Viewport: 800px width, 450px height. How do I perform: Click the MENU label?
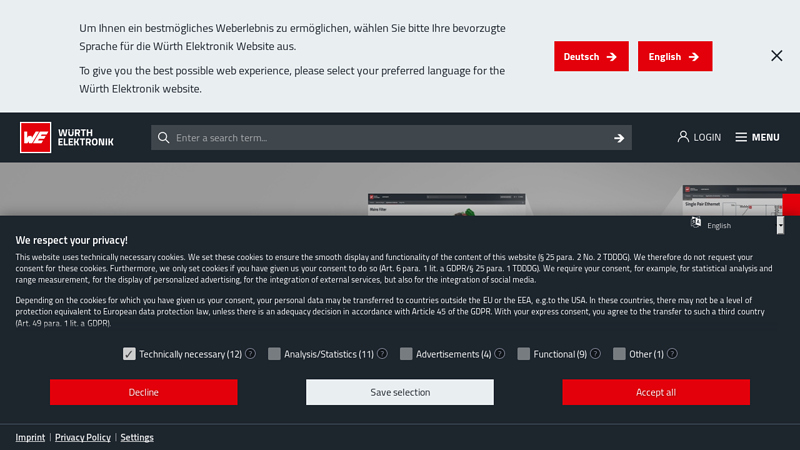pos(765,137)
